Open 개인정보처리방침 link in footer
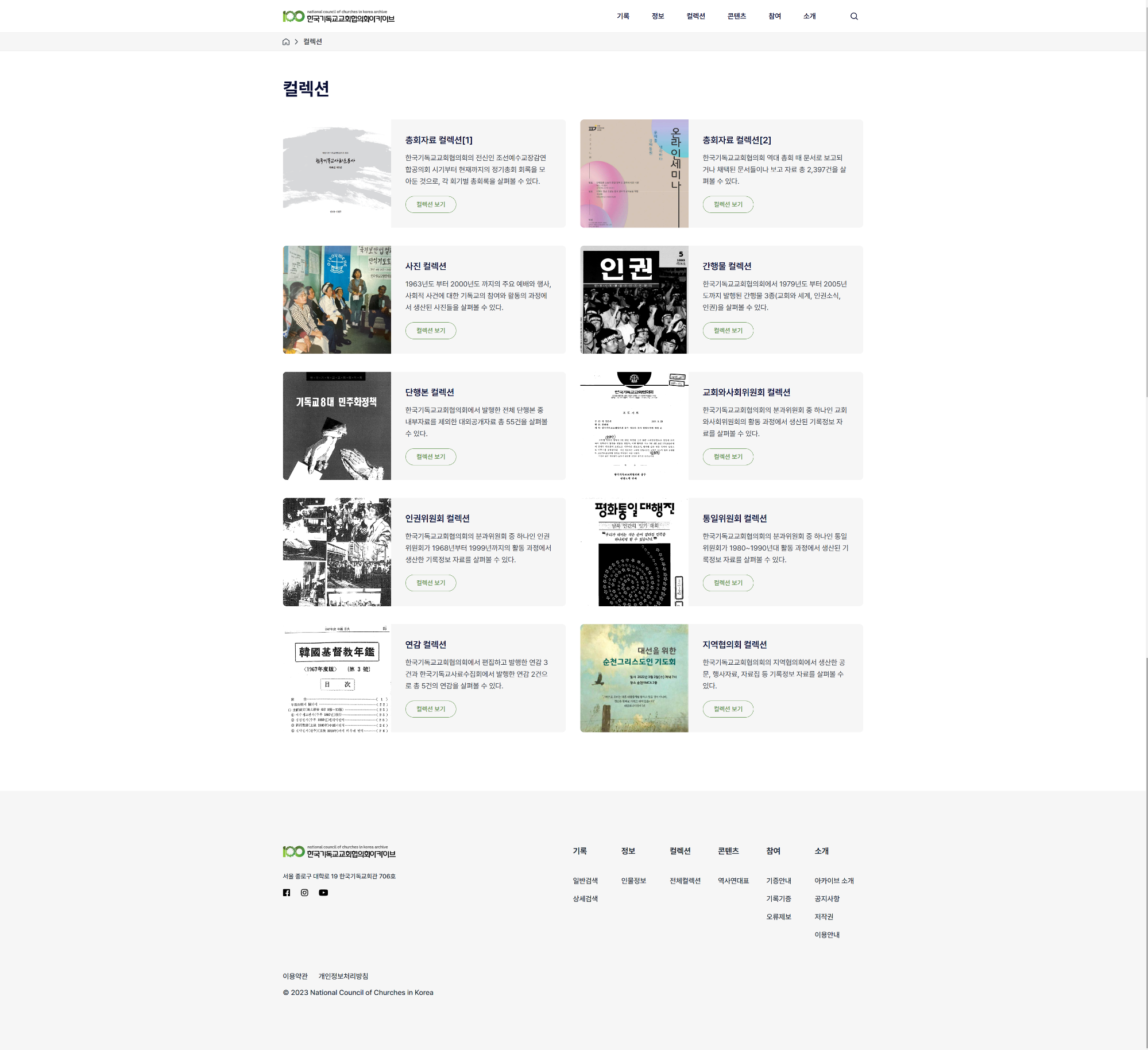 point(343,976)
